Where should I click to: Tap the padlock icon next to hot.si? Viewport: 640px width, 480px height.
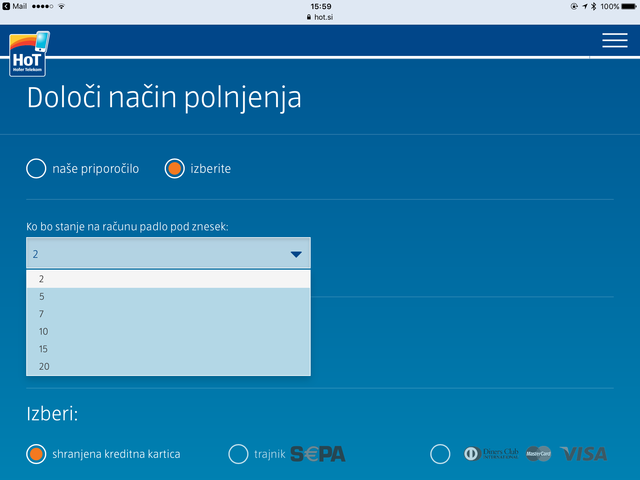coord(309,17)
